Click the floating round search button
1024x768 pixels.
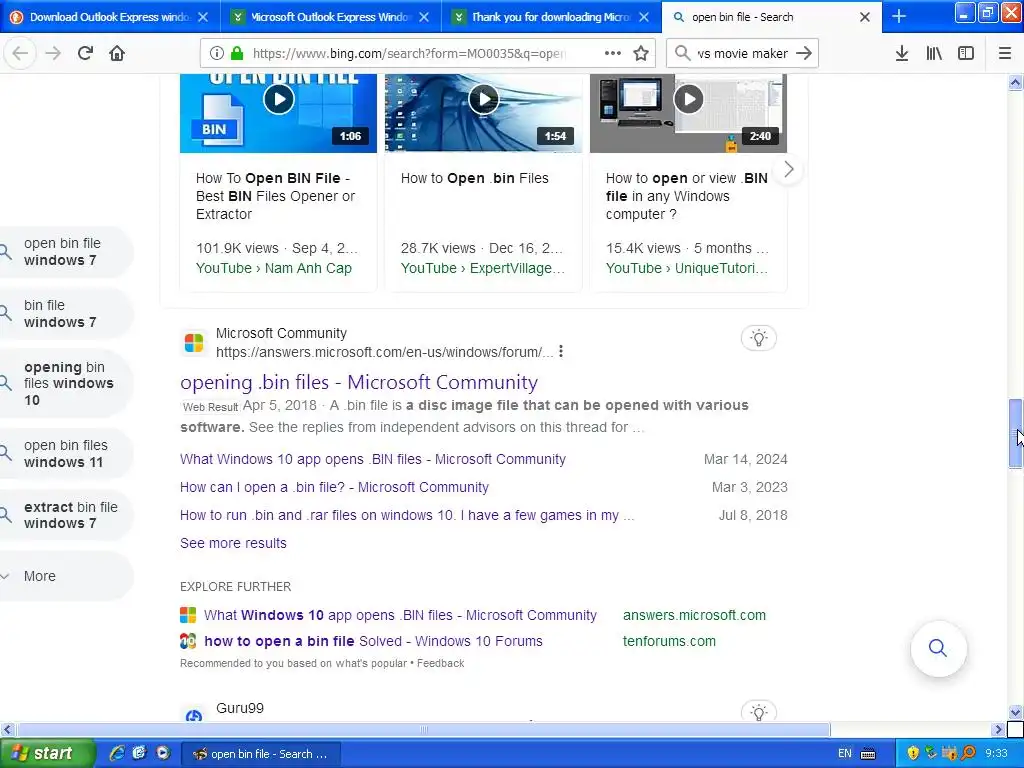pyautogui.click(x=938, y=648)
